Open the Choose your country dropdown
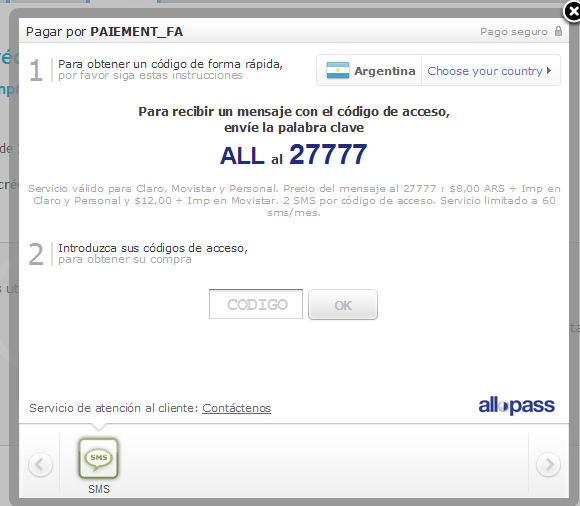 [x=489, y=71]
